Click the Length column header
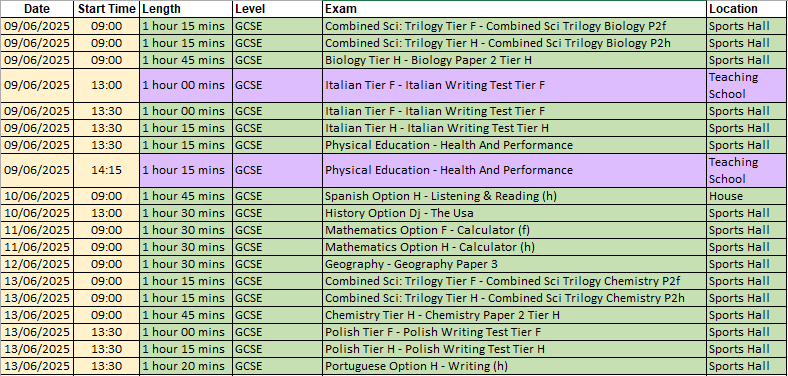The height and width of the screenshot is (376, 788). 186,9
